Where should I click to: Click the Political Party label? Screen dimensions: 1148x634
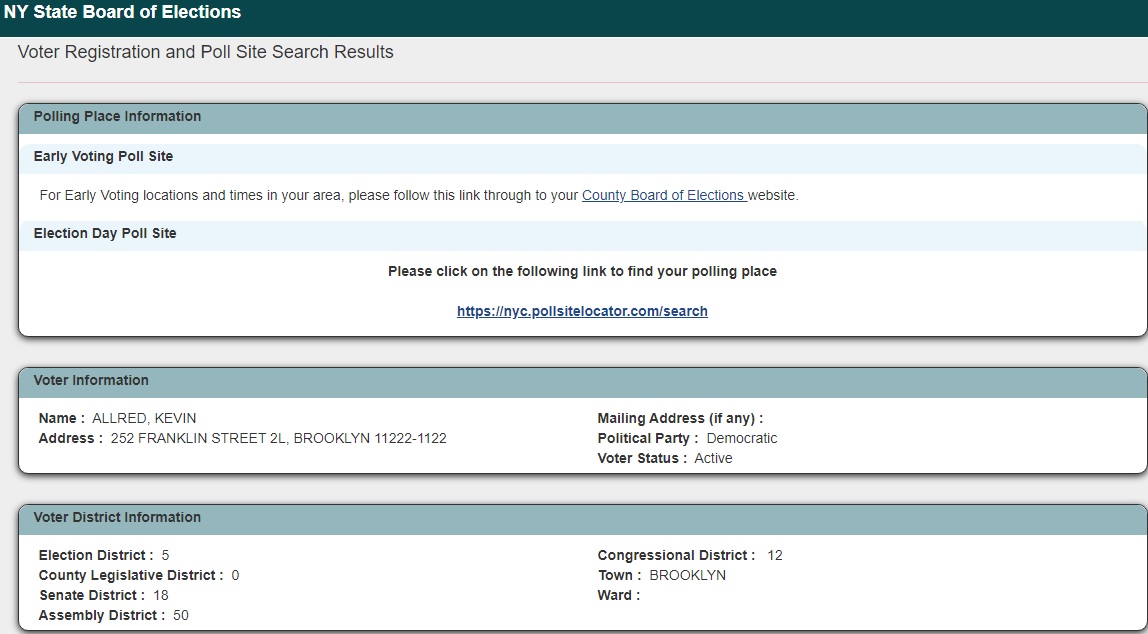tap(648, 439)
